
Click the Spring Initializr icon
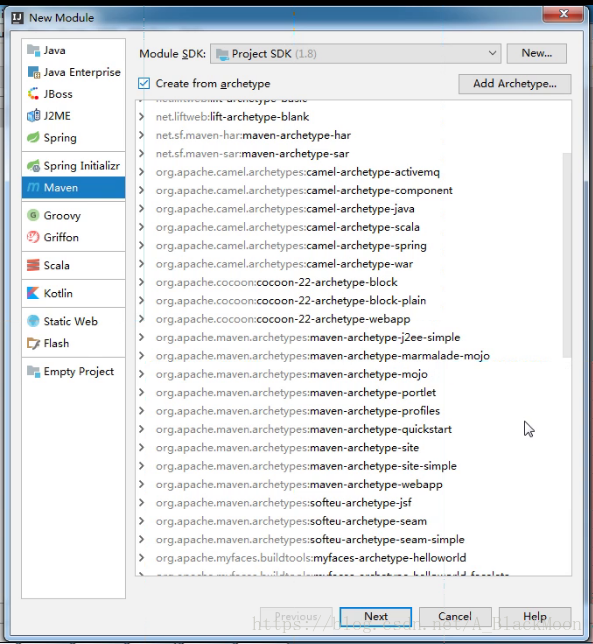[x=33, y=166]
